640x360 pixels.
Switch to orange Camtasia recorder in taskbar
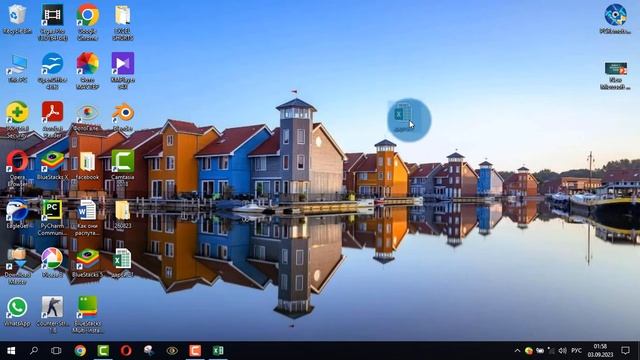click(x=195, y=351)
